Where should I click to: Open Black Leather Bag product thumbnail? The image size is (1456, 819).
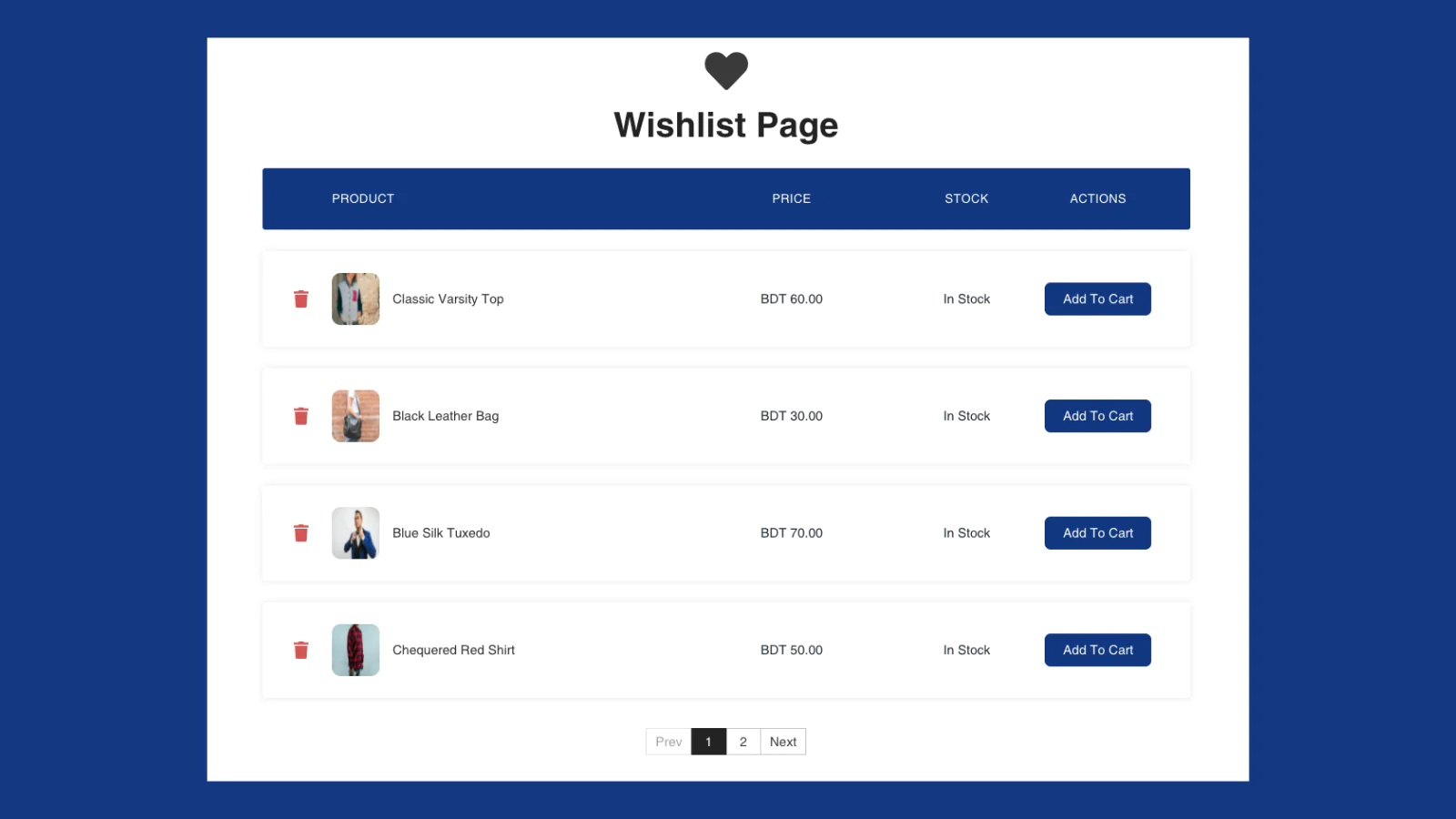coord(356,416)
